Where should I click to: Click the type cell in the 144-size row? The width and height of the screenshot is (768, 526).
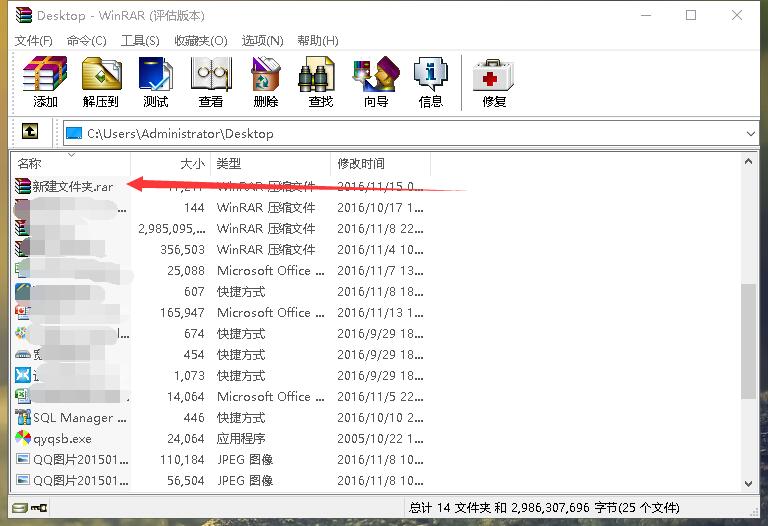266,208
